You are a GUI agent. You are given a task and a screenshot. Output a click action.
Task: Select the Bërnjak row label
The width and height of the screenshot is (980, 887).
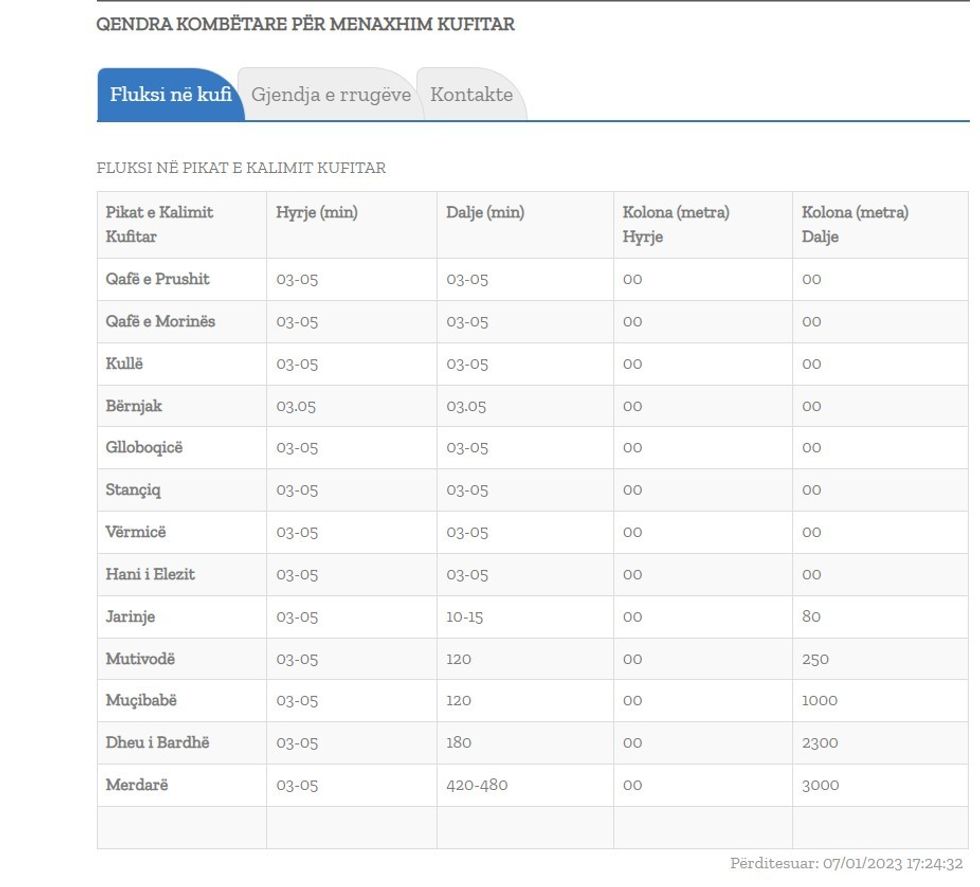tap(134, 406)
